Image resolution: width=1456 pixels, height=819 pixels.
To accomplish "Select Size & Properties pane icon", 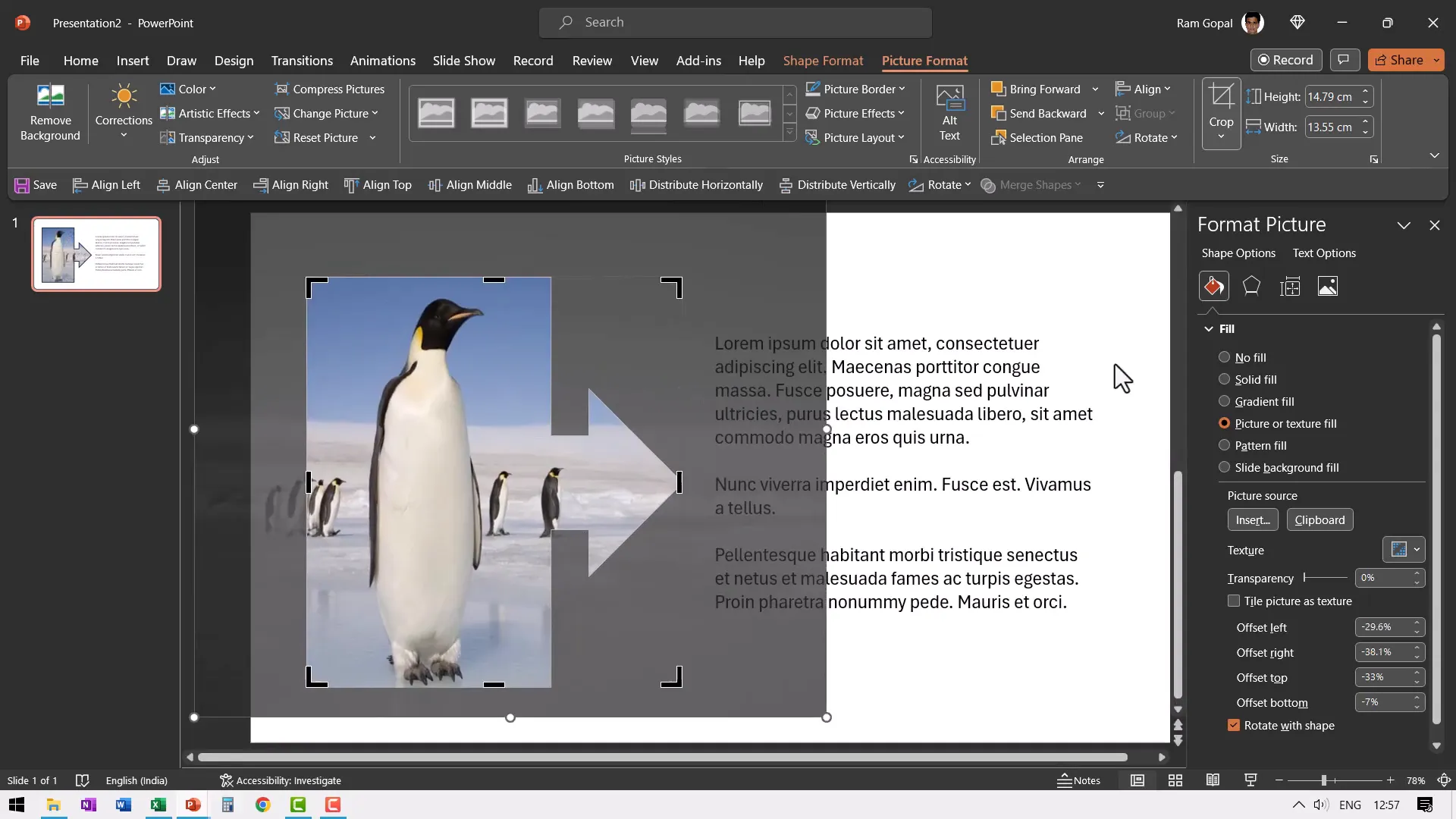I will click(x=1289, y=286).
